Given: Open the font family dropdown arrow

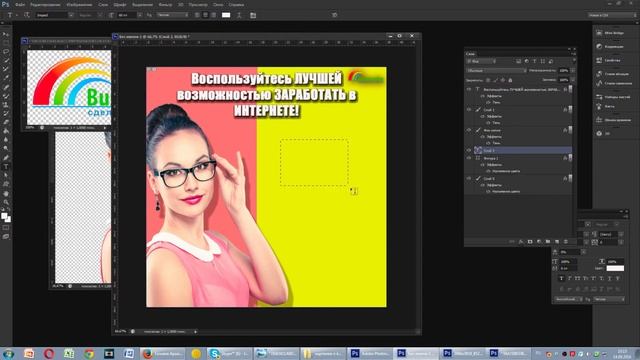Looking at the screenshot, I should pos(71,15).
